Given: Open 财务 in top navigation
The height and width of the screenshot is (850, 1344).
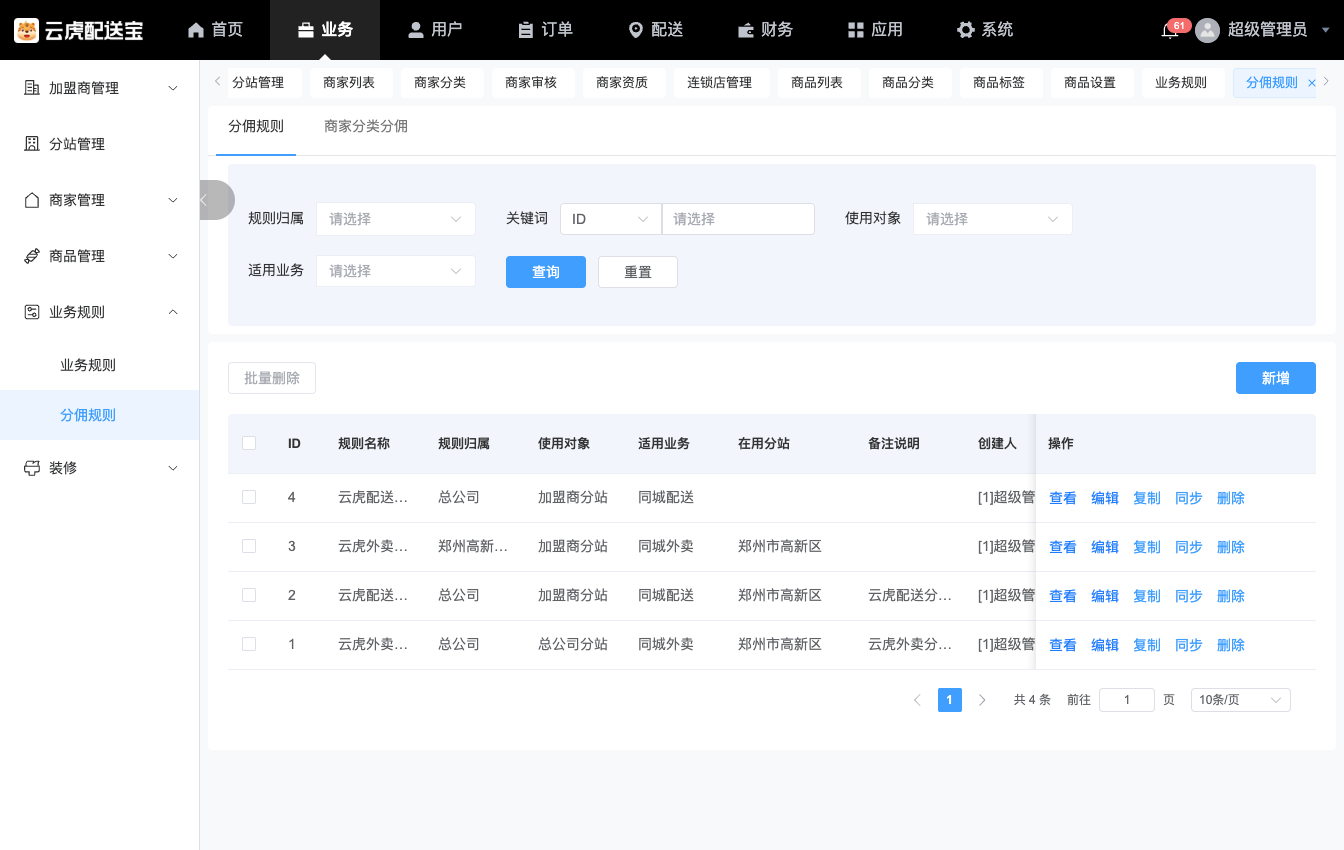Looking at the screenshot, I should [x=765, y=30].
